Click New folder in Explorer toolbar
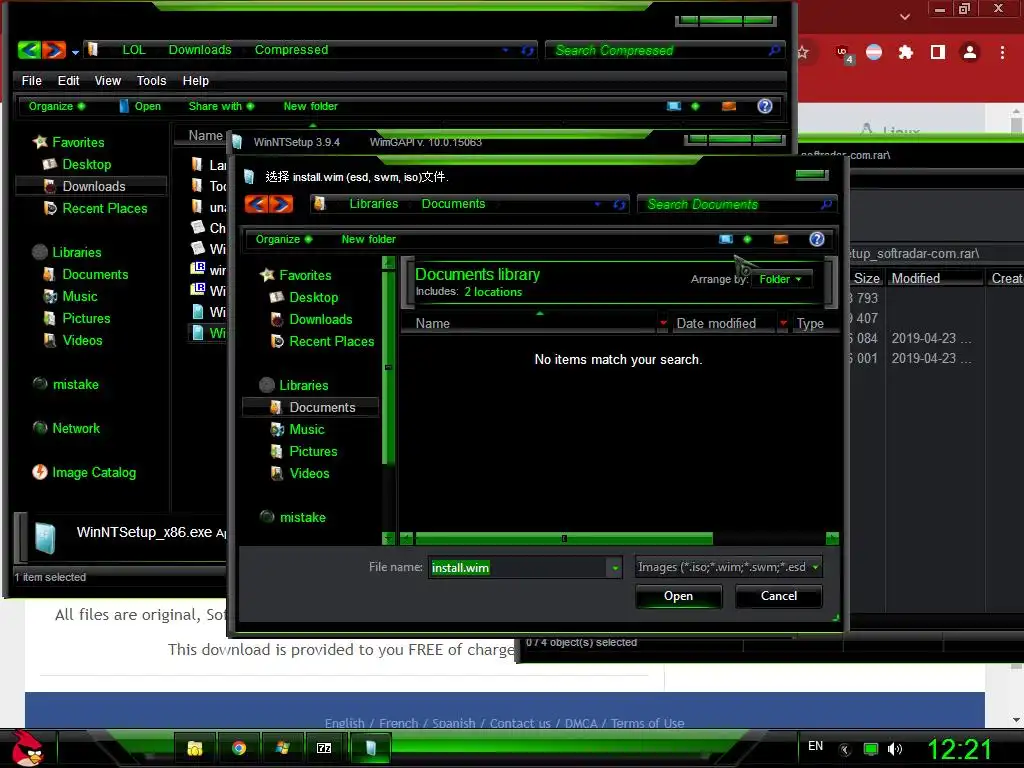The height and width of the screenshot is (768, 1024). coord(310,106)
